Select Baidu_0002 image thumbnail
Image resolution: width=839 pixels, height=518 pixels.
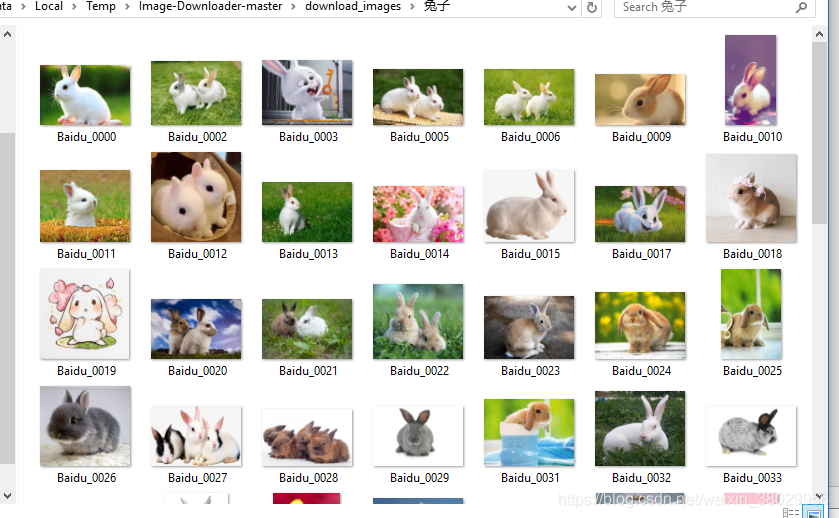[196, 93]
